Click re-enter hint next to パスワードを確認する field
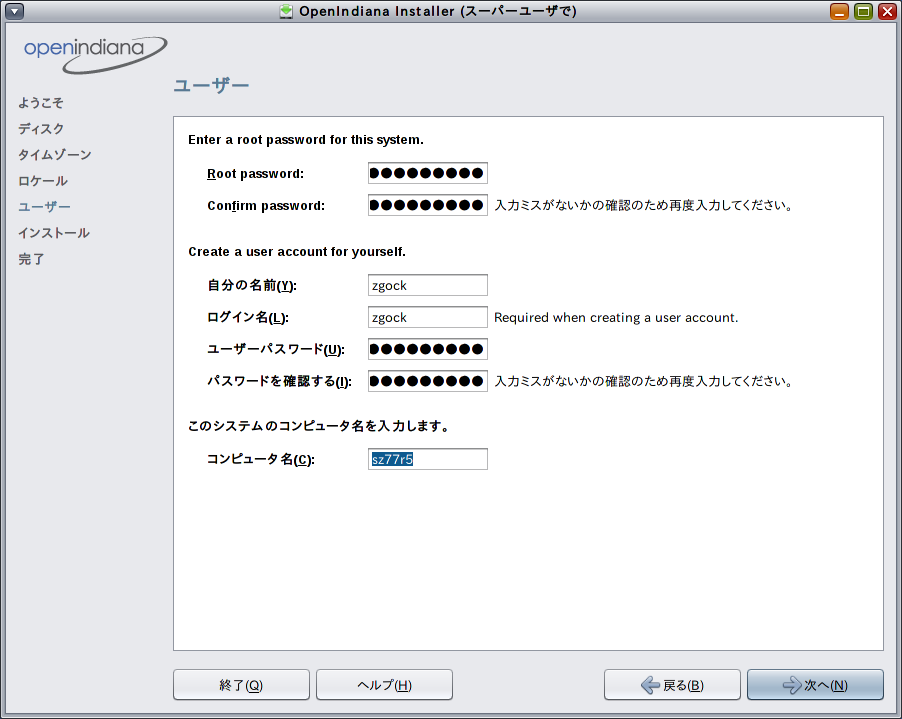The height and width of the screenshot is (719, 902). tap(644, 381)
